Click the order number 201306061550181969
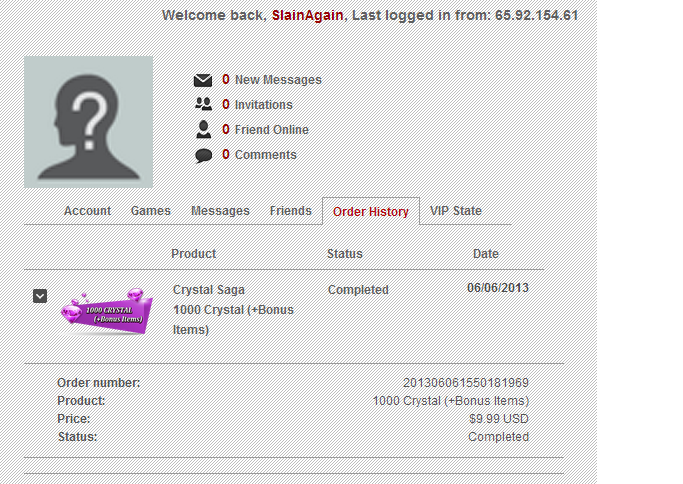Image resolution: width=683 pixels, height=484 pixels. point(466,383)
